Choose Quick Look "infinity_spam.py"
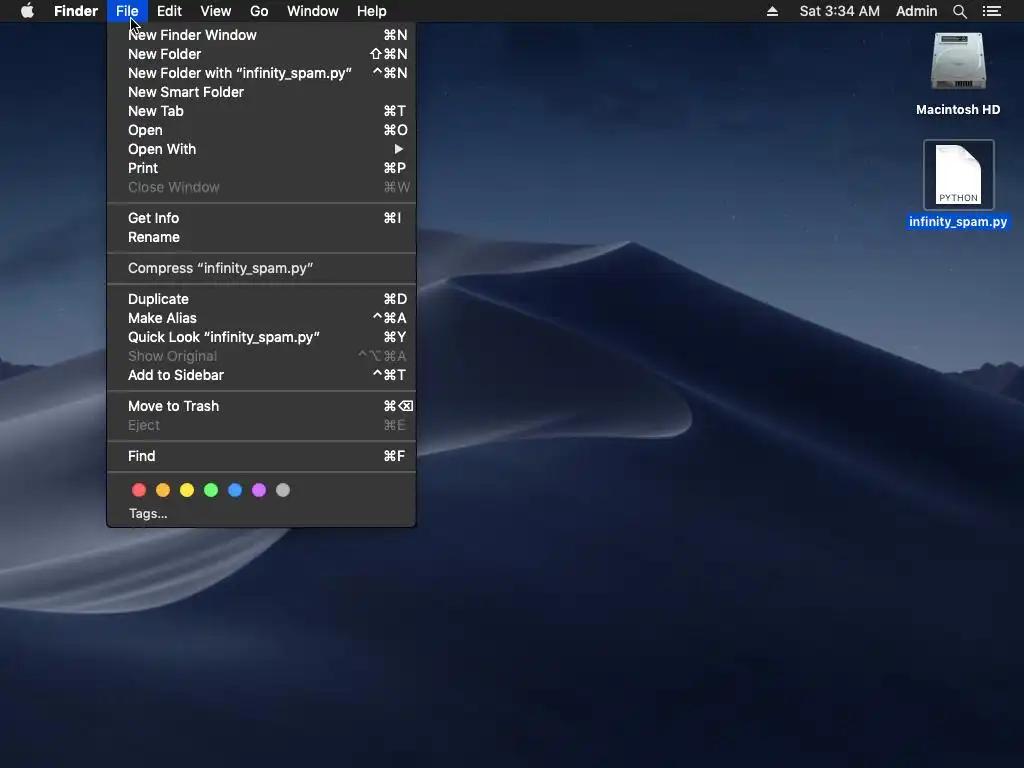Image resolution: width=1024 pixels, height=768 pixels. [x=261, y=337]
